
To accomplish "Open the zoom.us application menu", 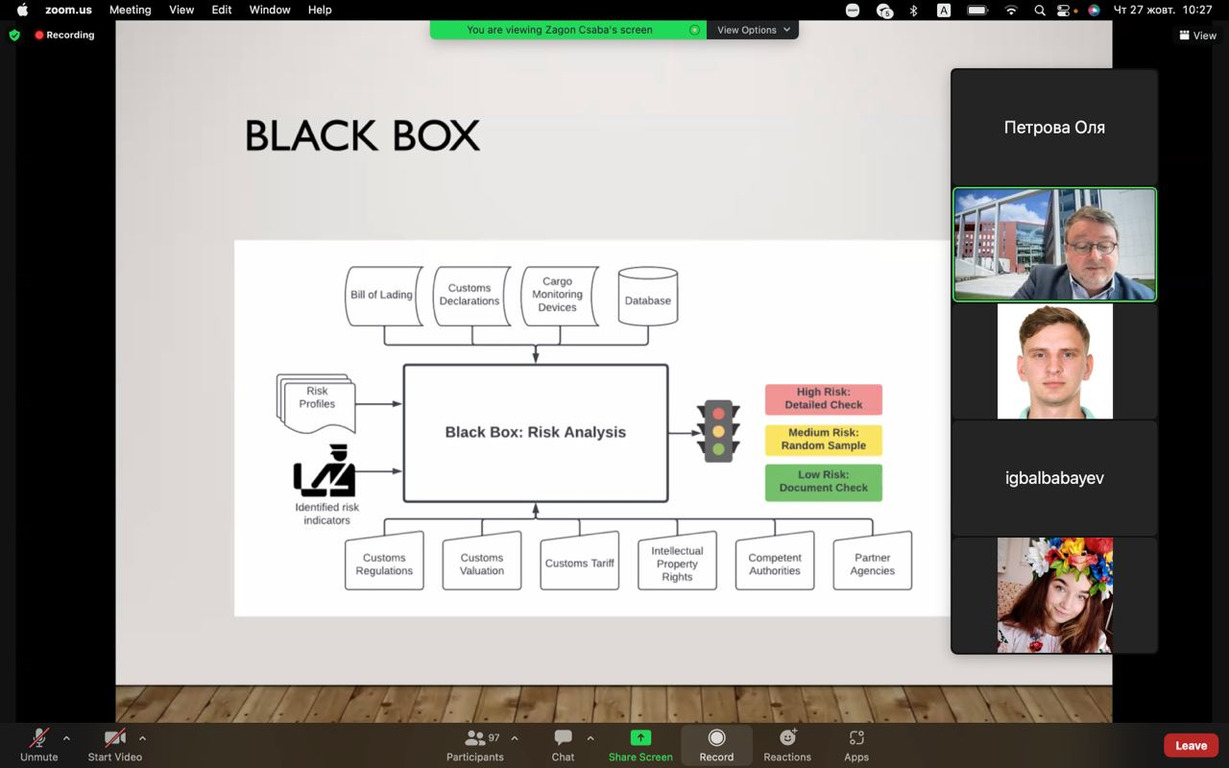I will 69,10.
